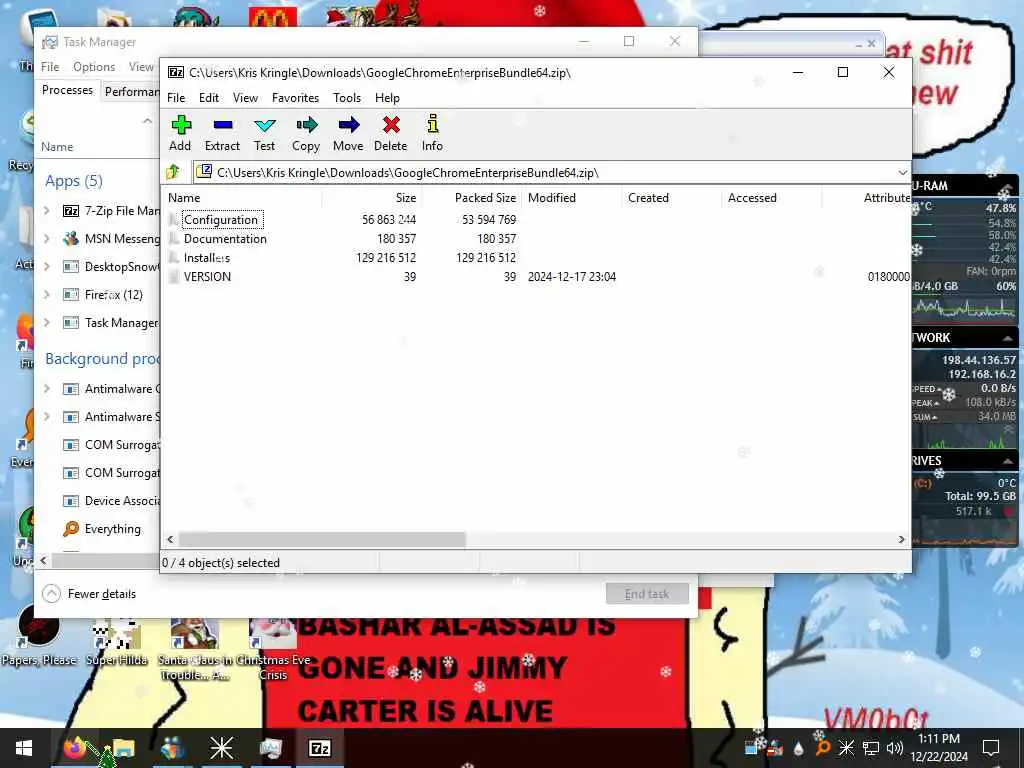This screenshot has width=1024, height=768.
Task: Click the End task button
Action: (x=647, y=594)
